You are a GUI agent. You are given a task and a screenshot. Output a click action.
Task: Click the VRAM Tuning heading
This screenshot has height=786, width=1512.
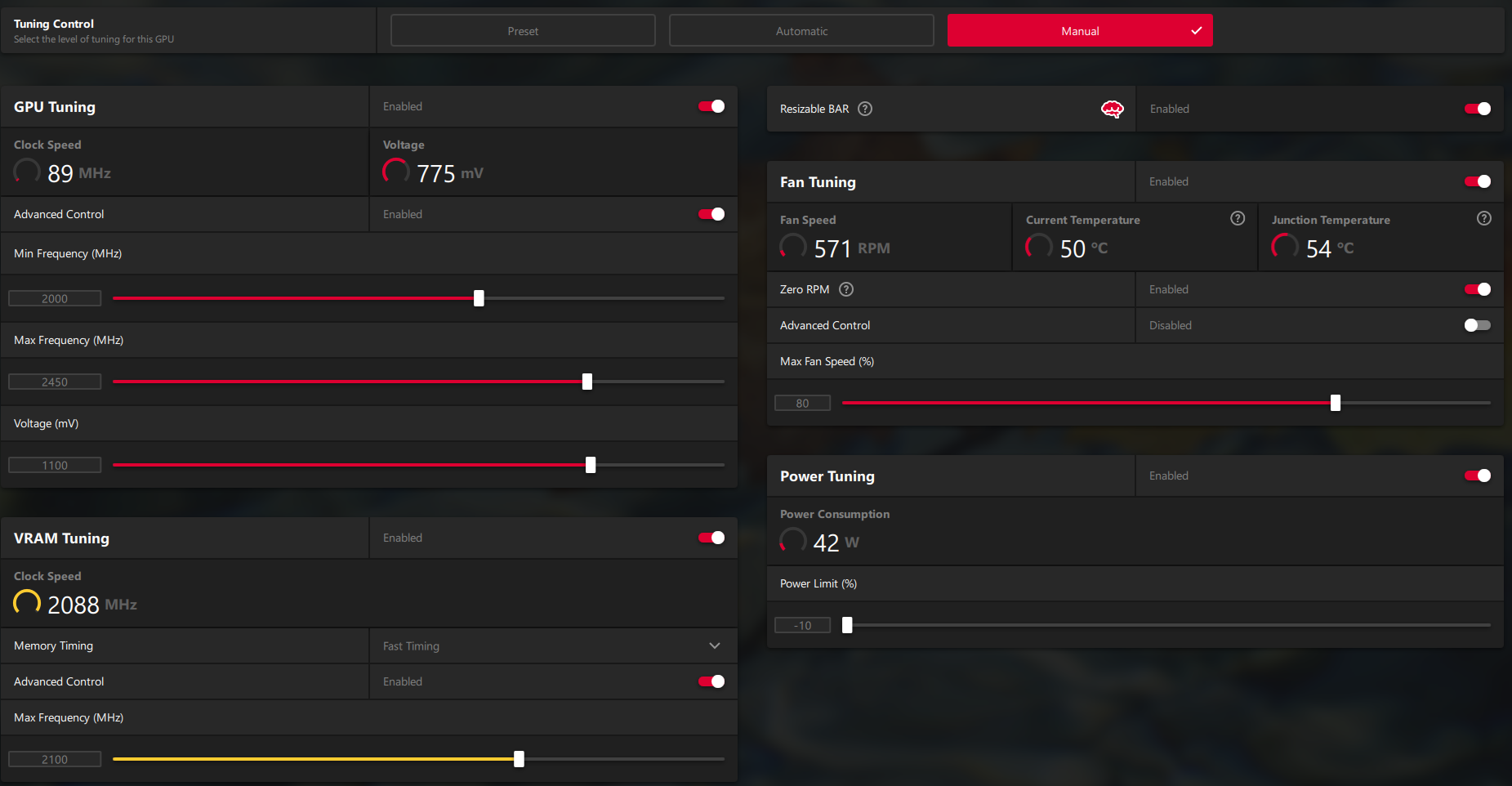(61, 538)
